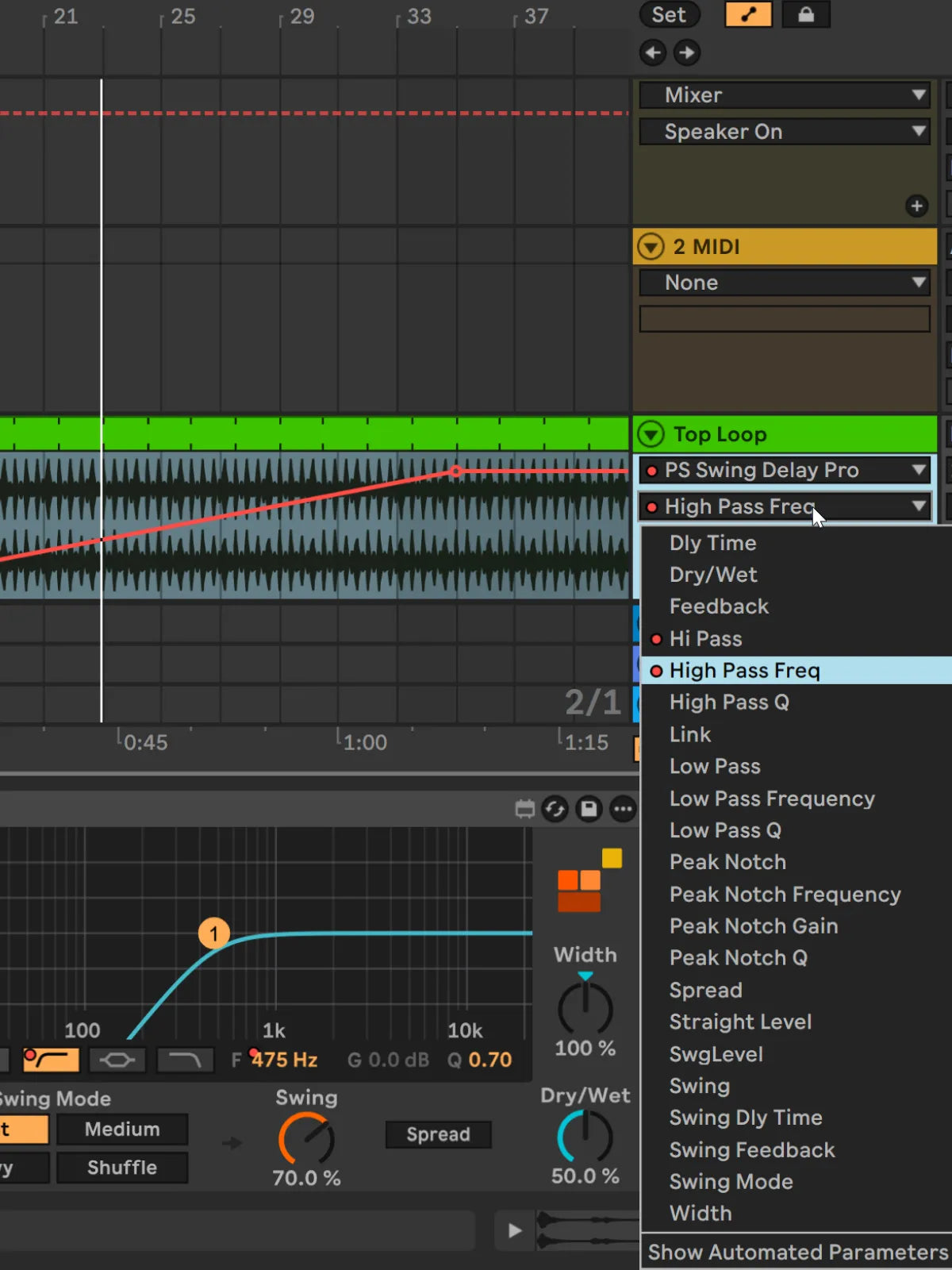Viewport: 952px width, 1270px height.
Task: Toggle the Spread button
Action: coord(438,1134)
